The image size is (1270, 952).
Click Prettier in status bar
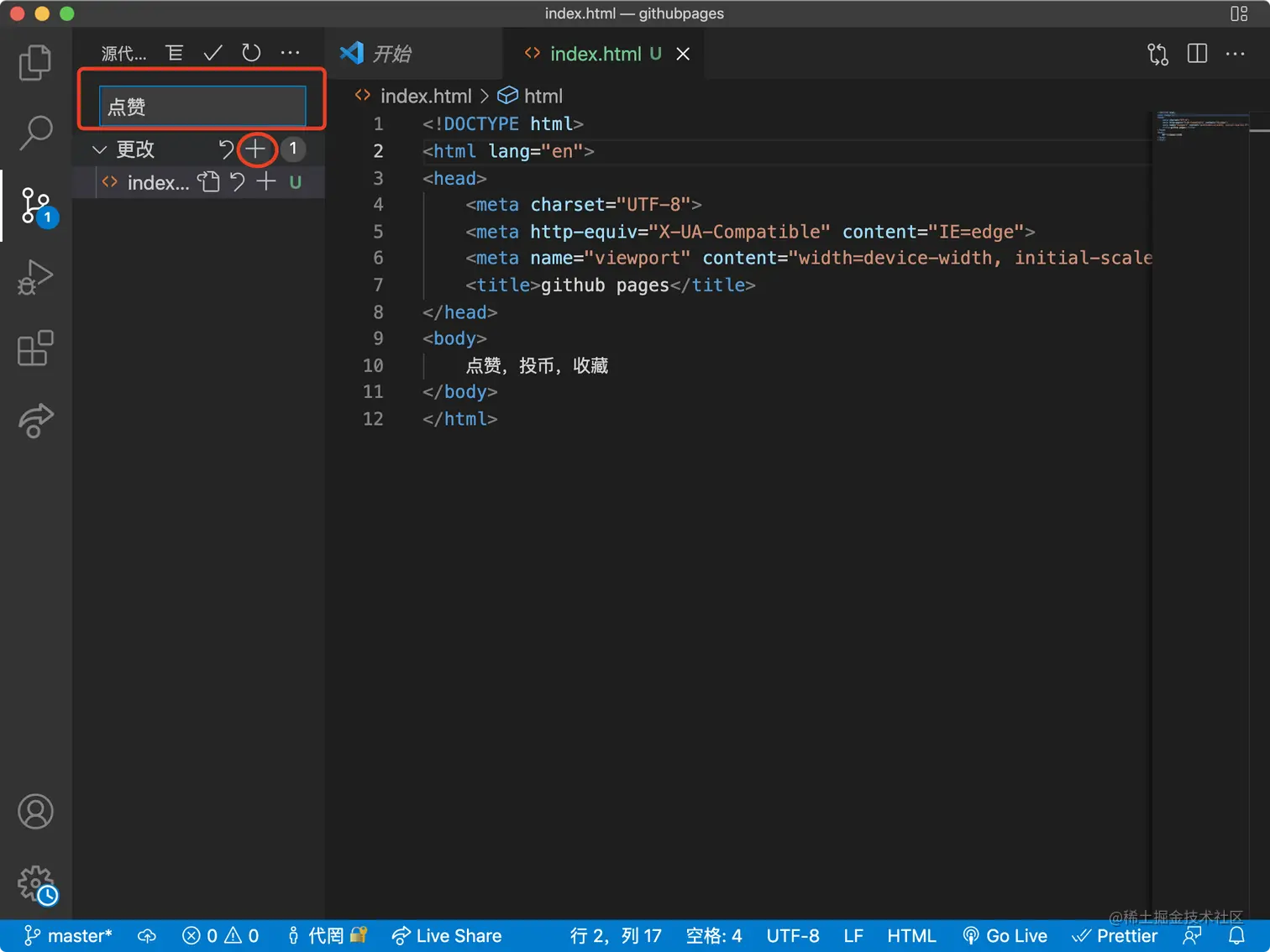[x=1115, y=935]
